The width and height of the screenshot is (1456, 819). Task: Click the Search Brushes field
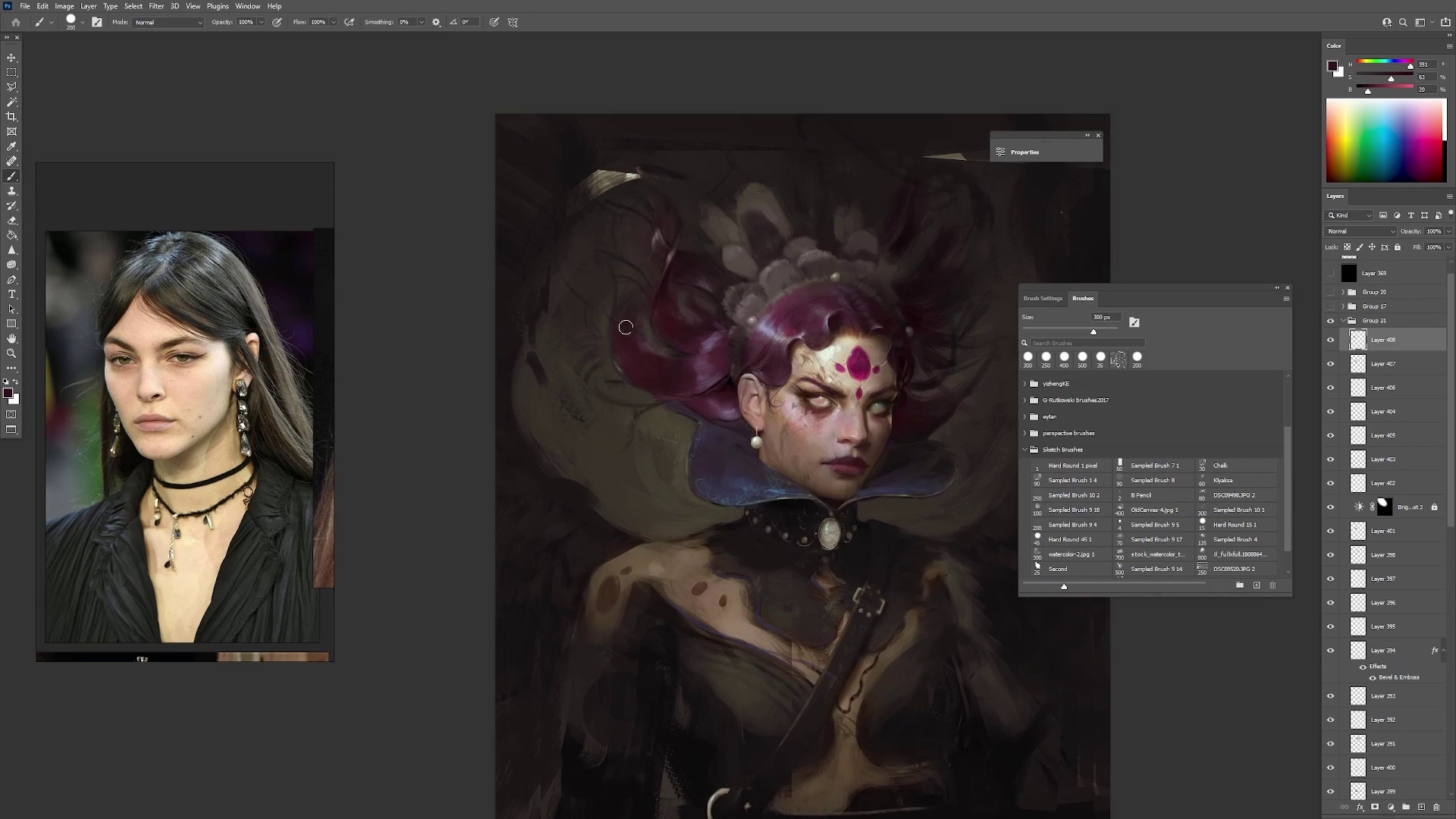(x=1087, y=344)
